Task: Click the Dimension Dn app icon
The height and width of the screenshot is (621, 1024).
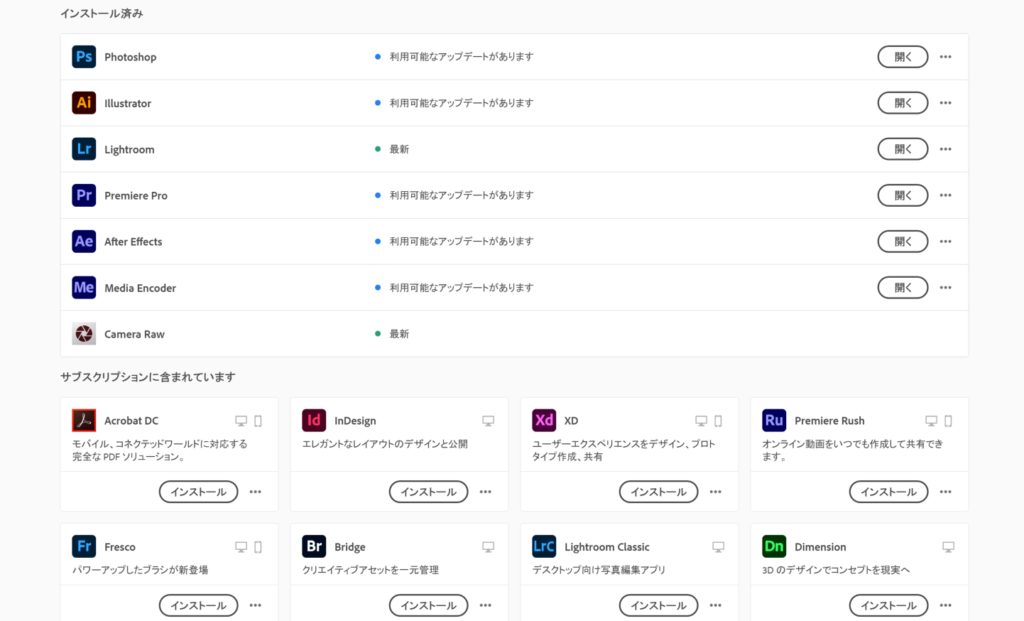Action: click(x=774, y=547)
